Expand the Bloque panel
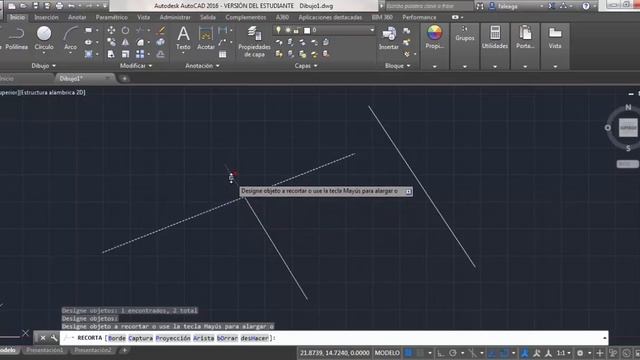Viewport: 640px width, 360px height. [x=398, y=66]
